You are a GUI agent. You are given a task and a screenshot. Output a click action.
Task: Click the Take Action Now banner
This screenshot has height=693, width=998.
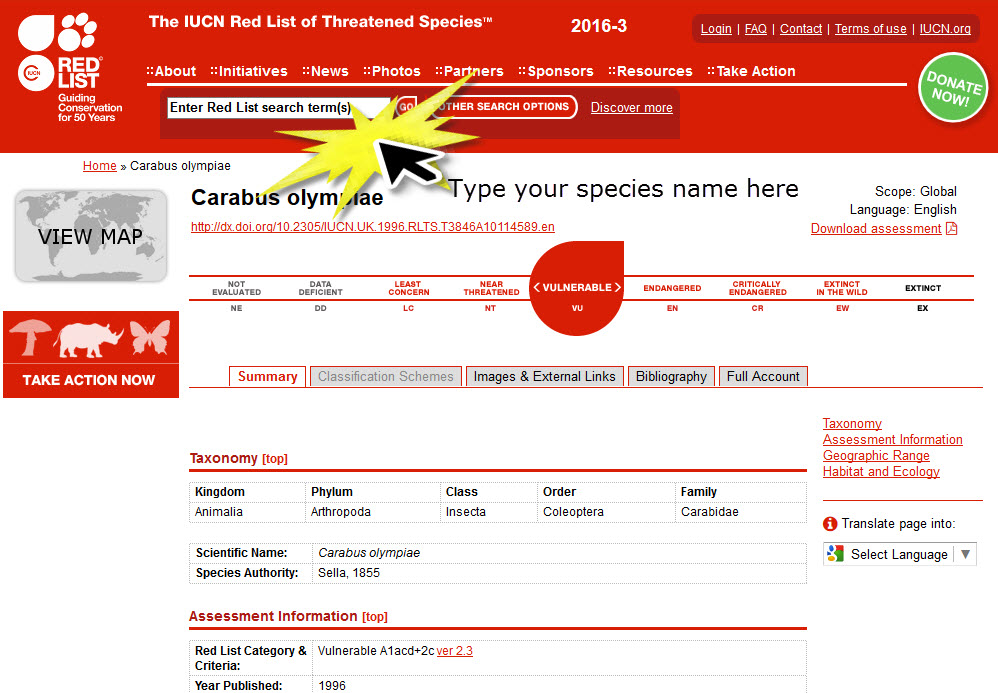[91, 354]
